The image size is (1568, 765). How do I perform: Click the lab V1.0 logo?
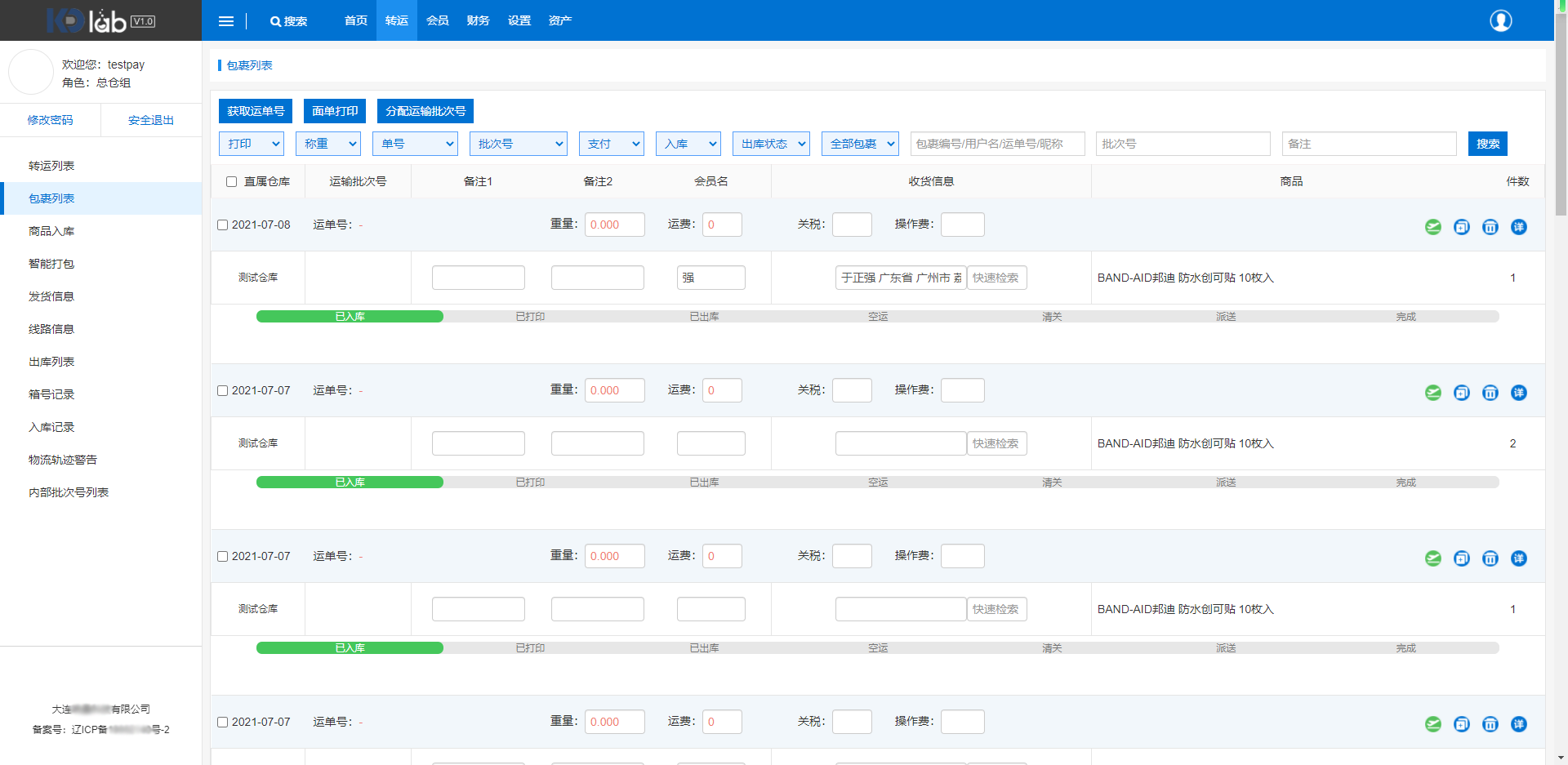click(x=100, y=20)
